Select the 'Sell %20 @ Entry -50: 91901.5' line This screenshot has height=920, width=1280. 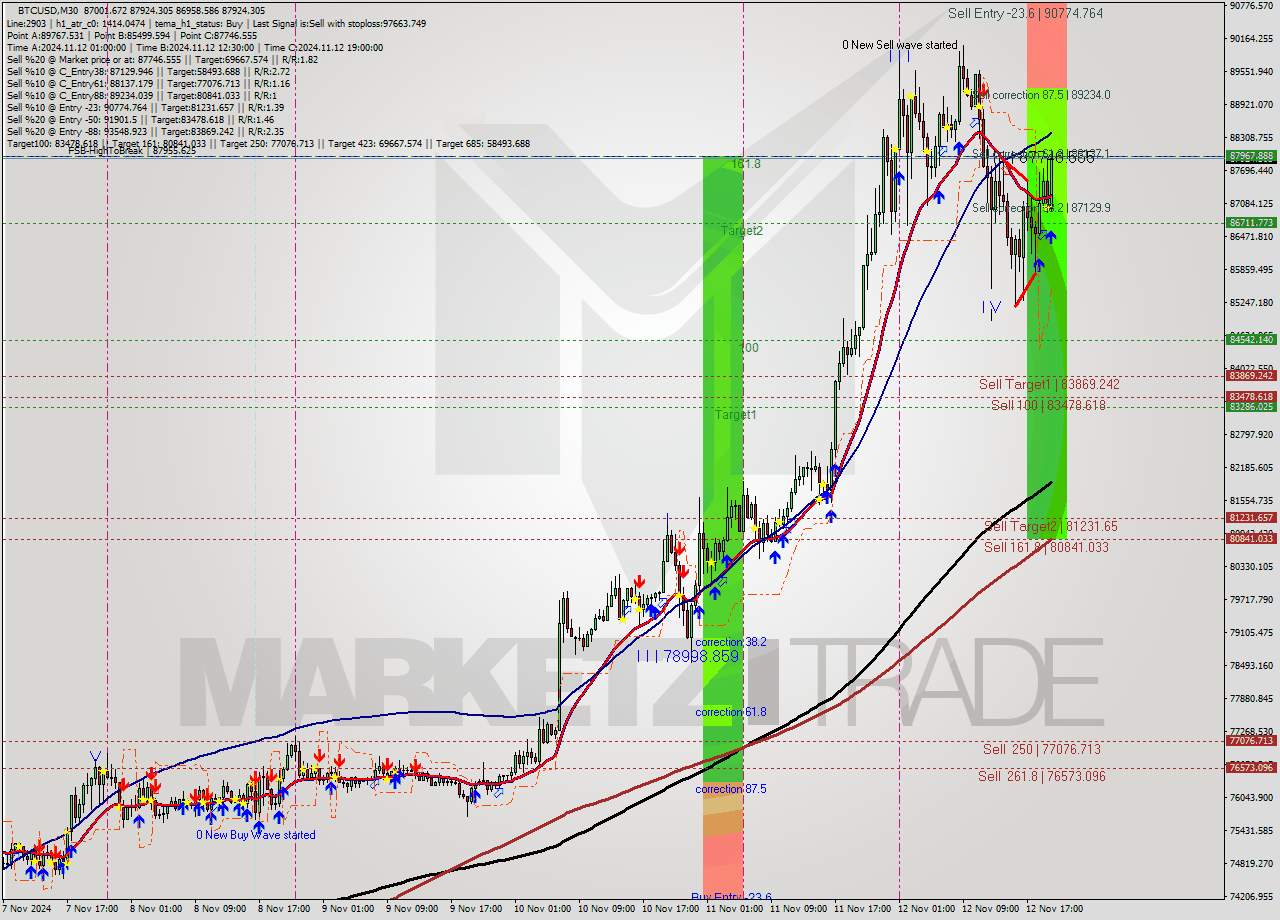click(142, 120)
